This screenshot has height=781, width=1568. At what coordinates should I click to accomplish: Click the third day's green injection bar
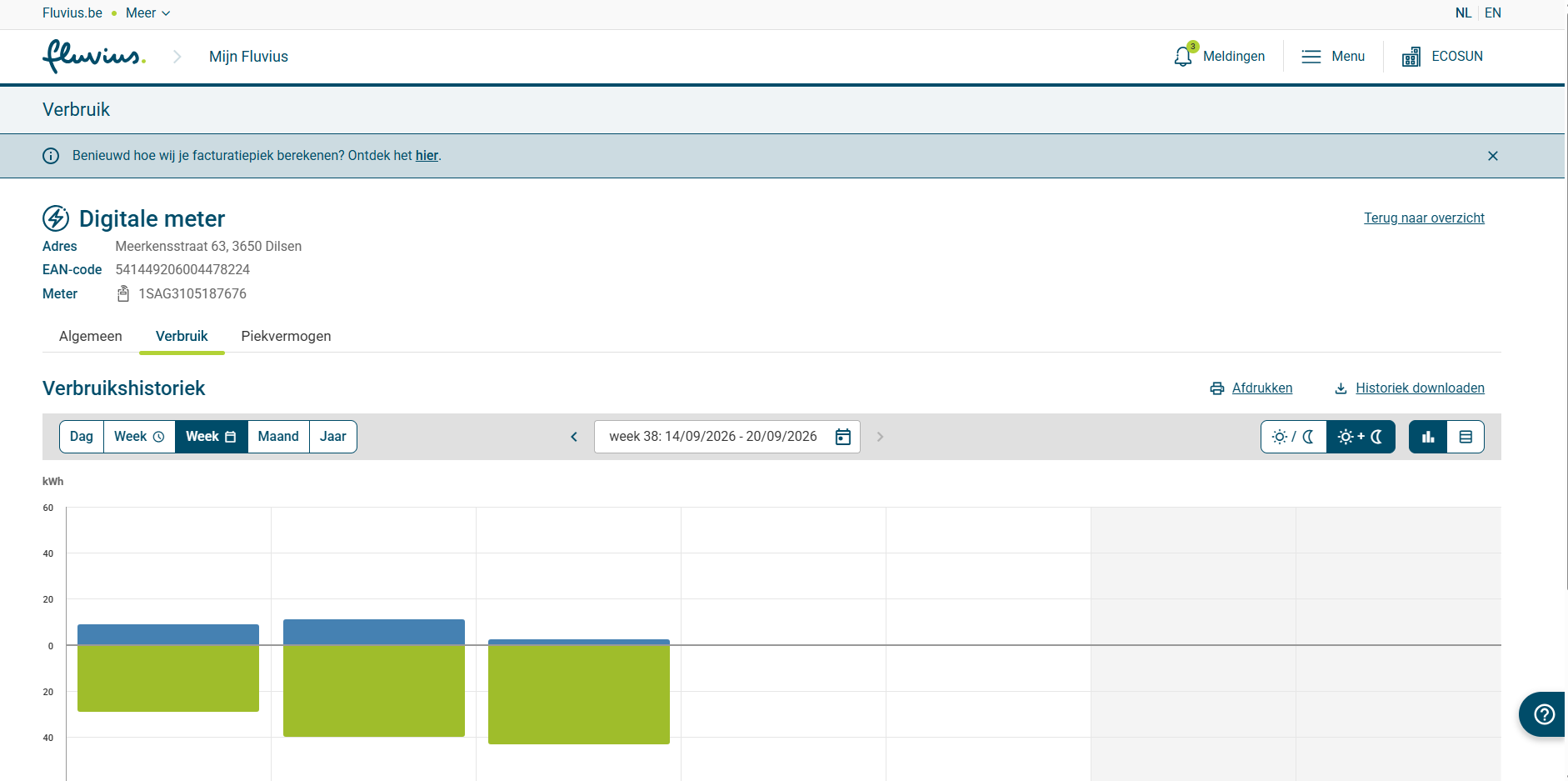579,694
